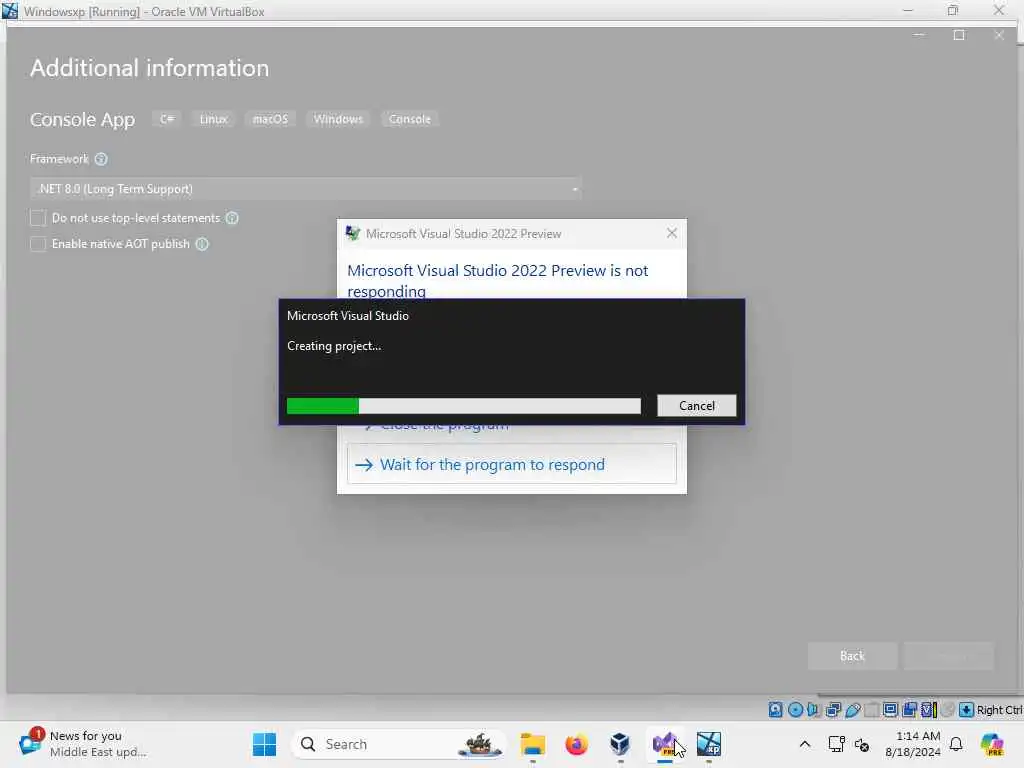
Task: Click the Back button
Action: pos(852,656)
